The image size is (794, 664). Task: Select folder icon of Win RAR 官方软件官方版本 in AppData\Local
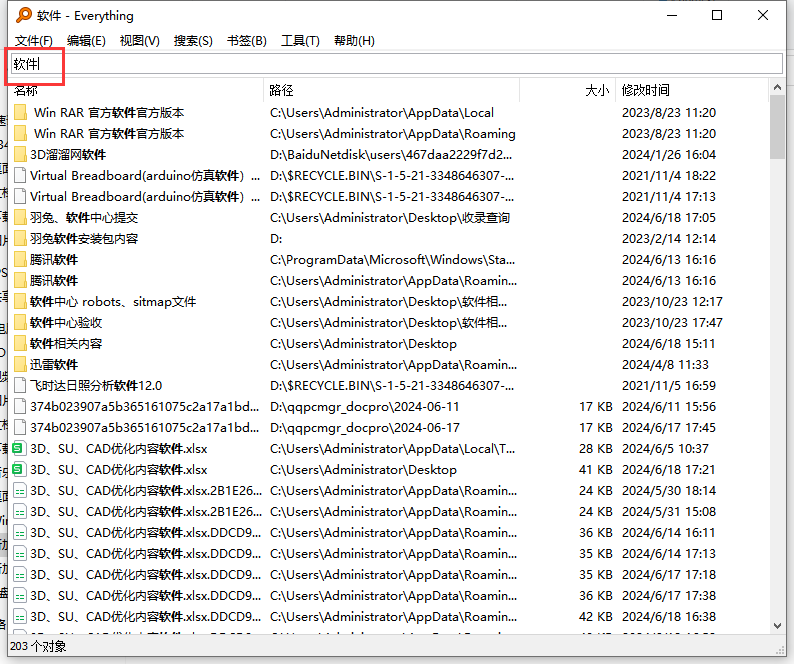[x=20, y=112]
